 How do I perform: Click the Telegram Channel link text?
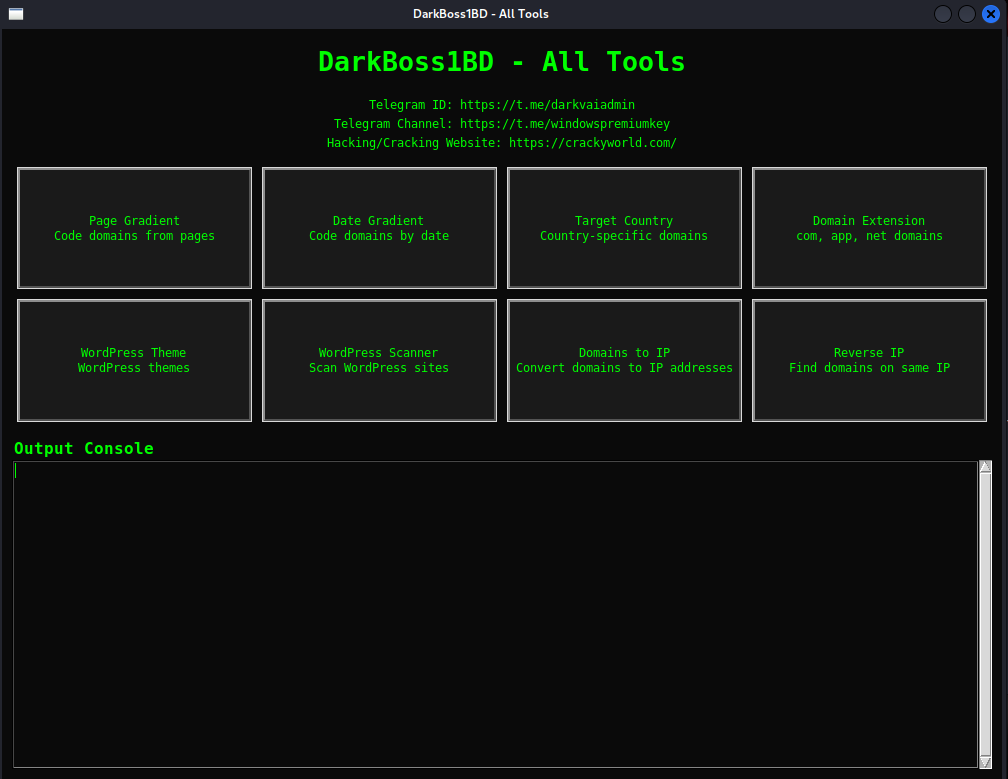point(501,124)
